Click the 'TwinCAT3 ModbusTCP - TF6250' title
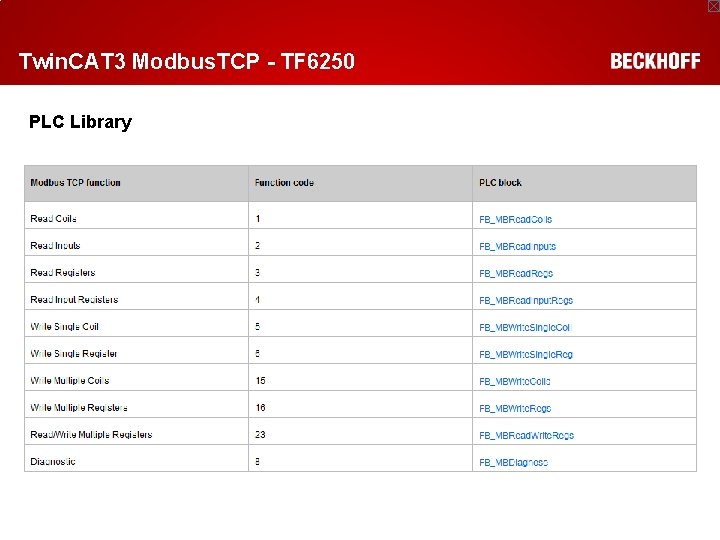Image resolution: width=720 pixels, height=540 pixels. pos(187,62)
